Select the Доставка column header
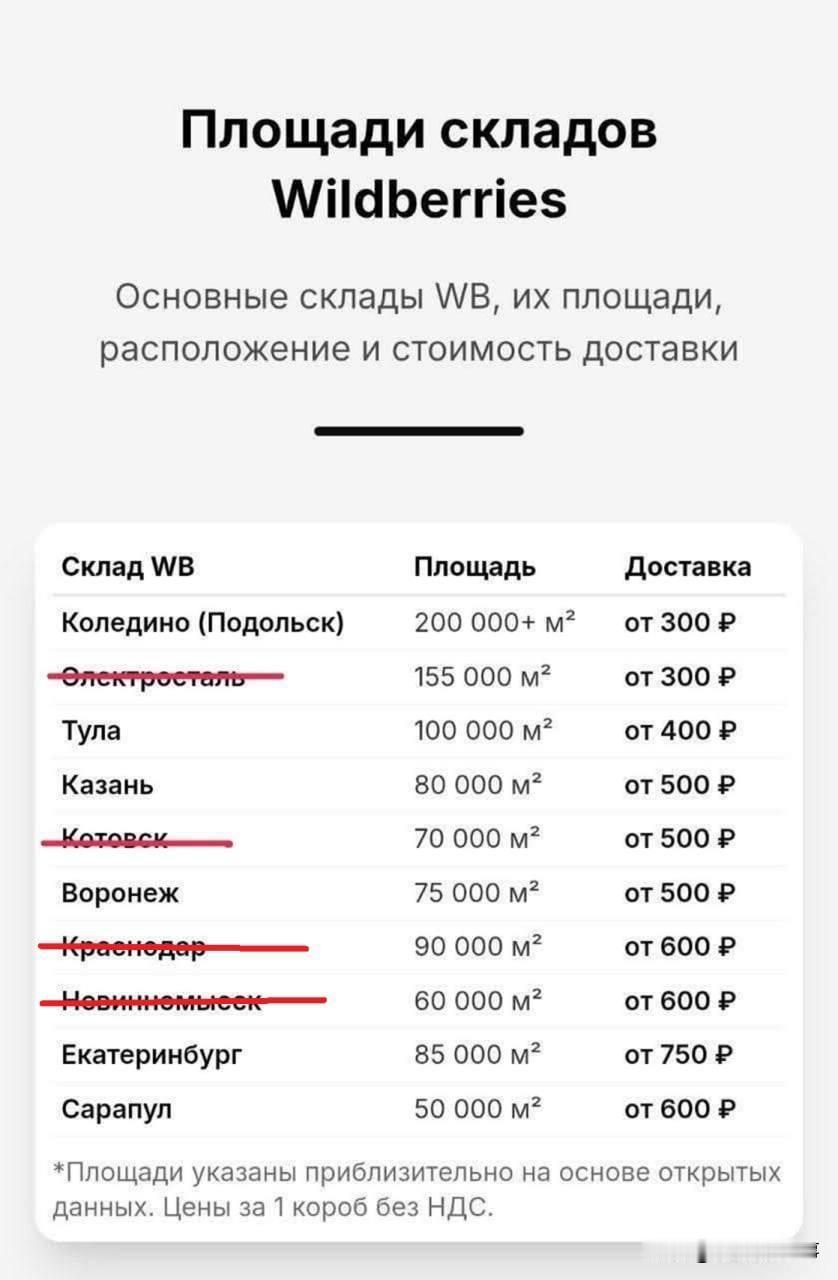The height and width of the screenshot is (1280, 838). 688,567
